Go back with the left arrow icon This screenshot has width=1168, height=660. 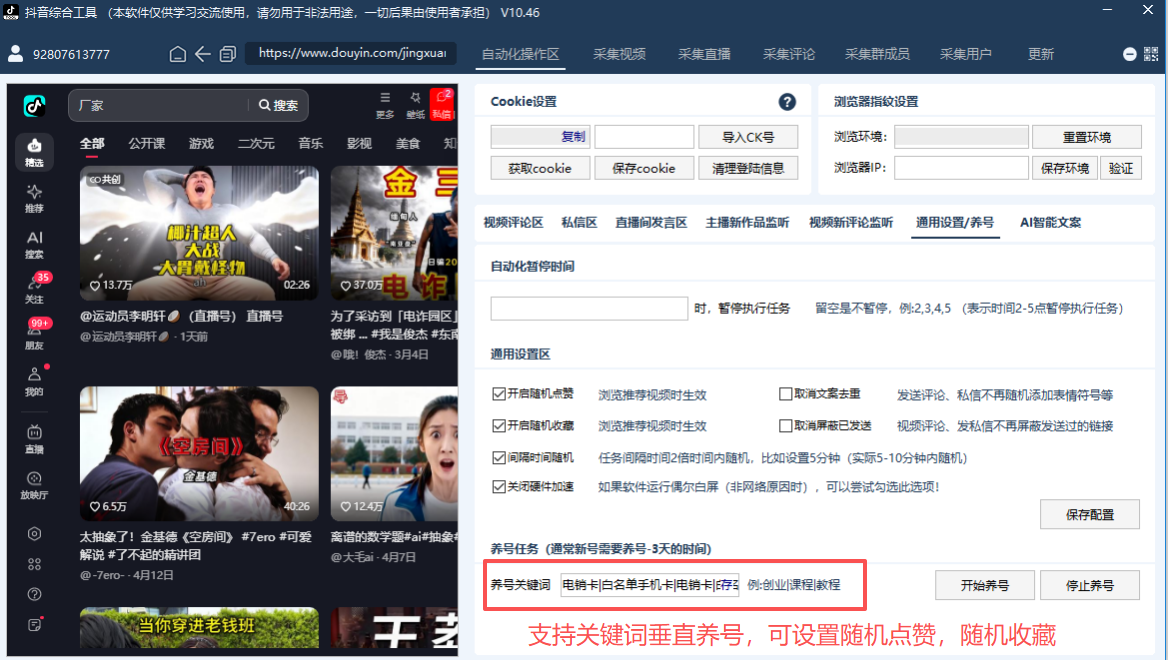(x=203, y=54)
